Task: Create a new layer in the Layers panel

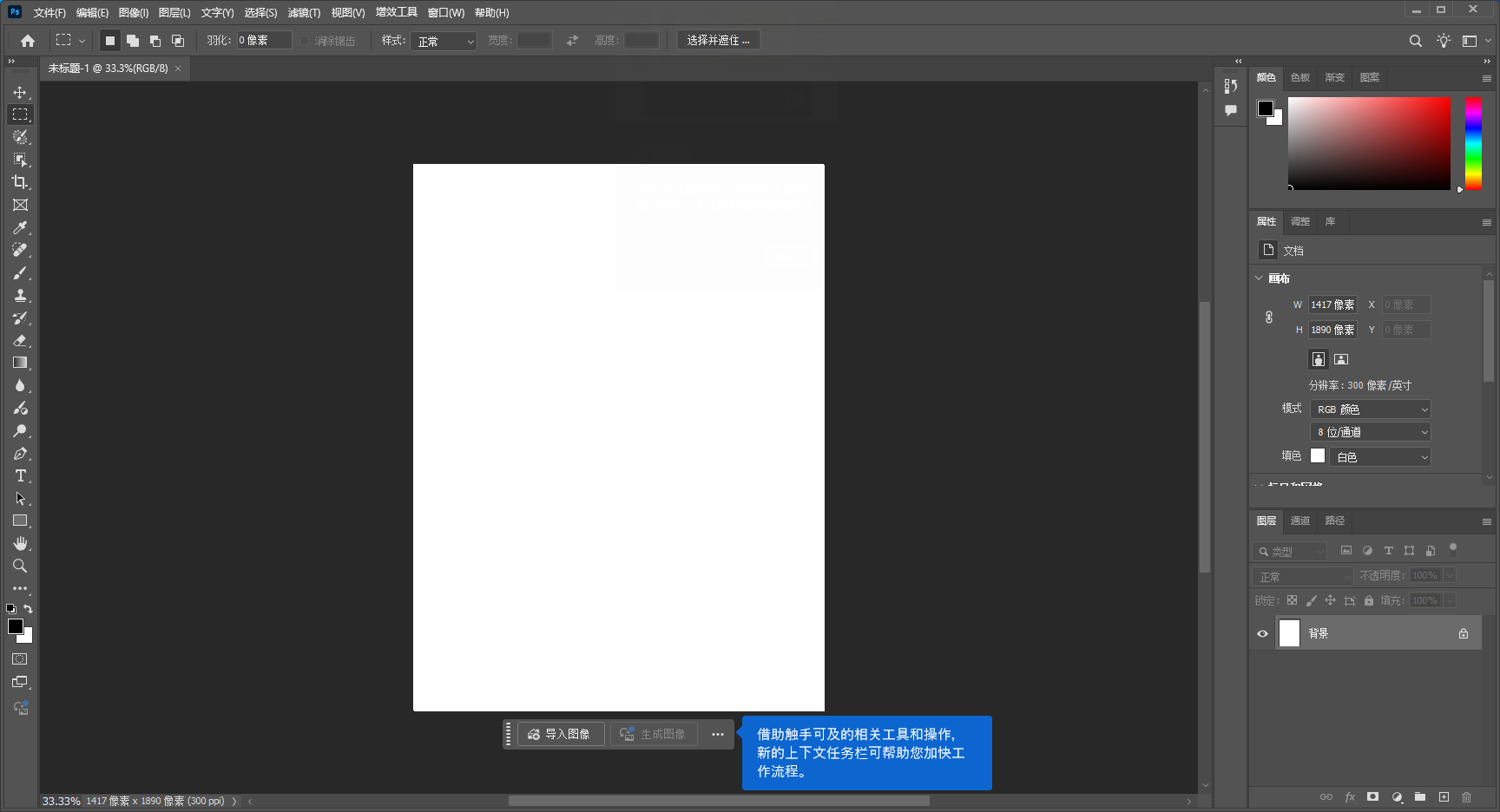Action: click(1444, 796)
